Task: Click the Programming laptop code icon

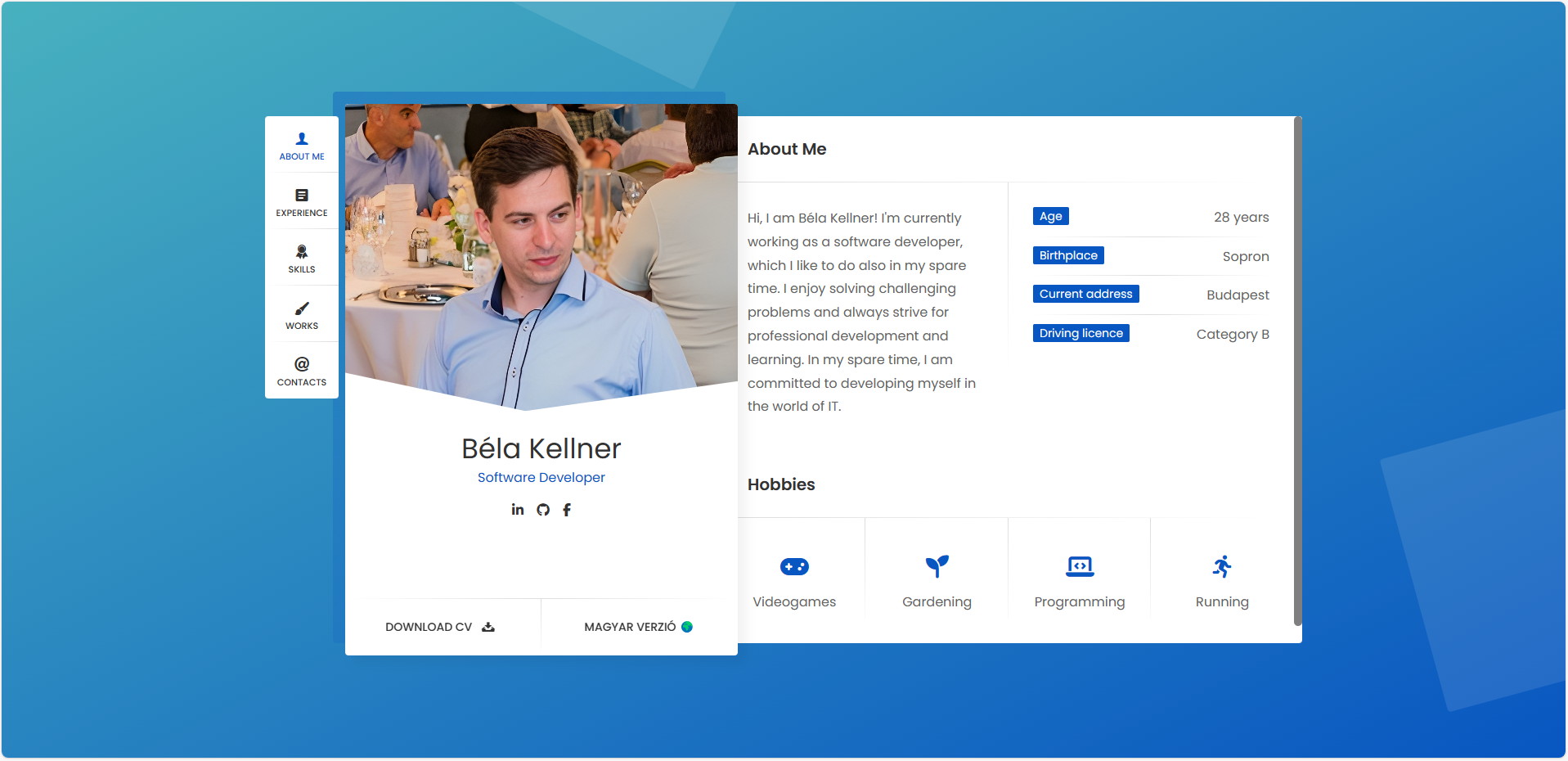Action: tap(1080, 566)
